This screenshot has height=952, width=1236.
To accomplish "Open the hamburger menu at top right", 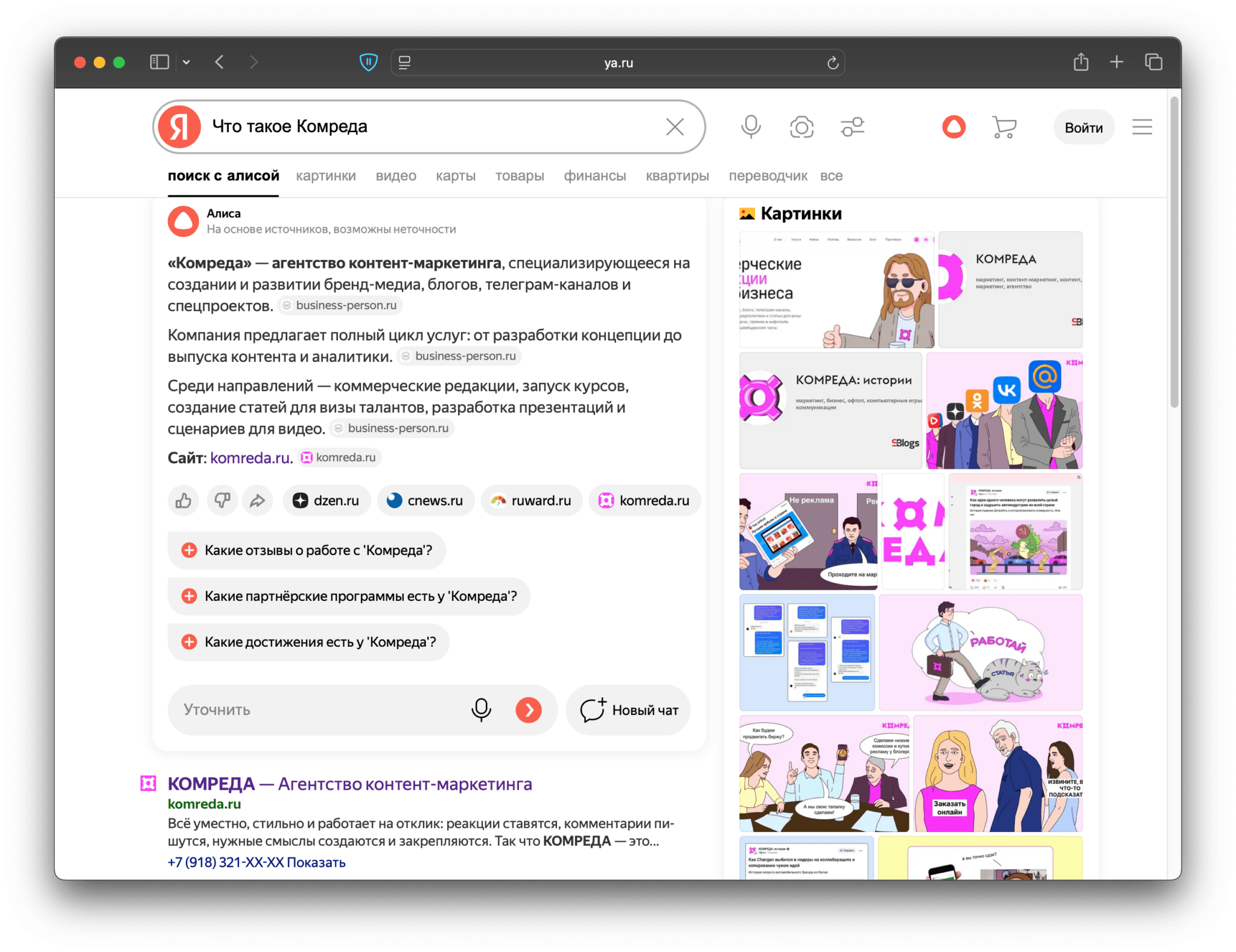I will coord(1142,127).
